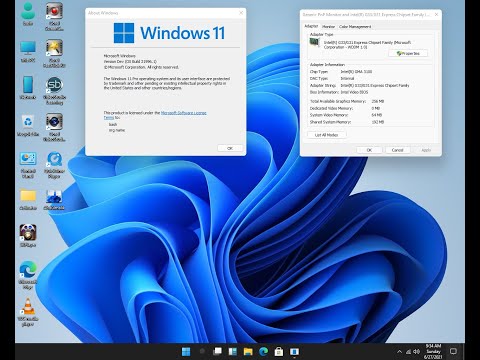Click the OS Build version text line

tap(130, 61)
